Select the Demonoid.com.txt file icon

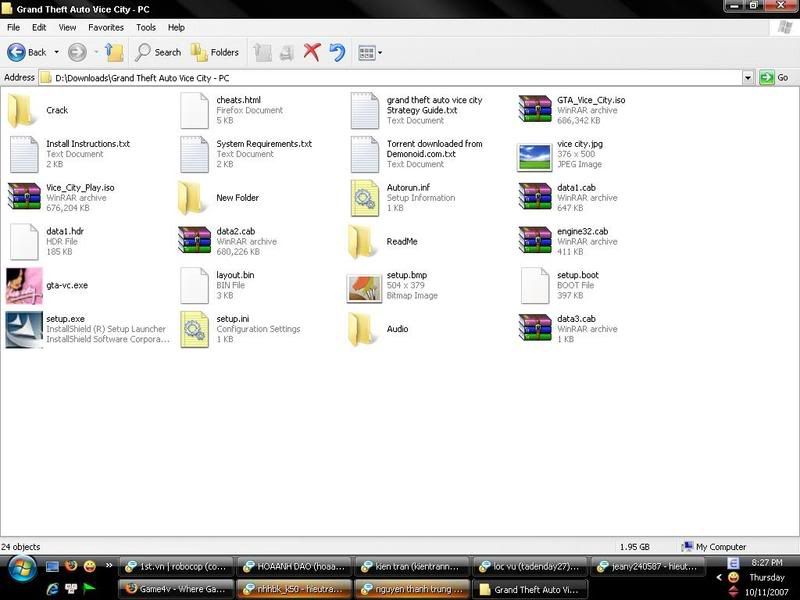click(x=365, y=154)
